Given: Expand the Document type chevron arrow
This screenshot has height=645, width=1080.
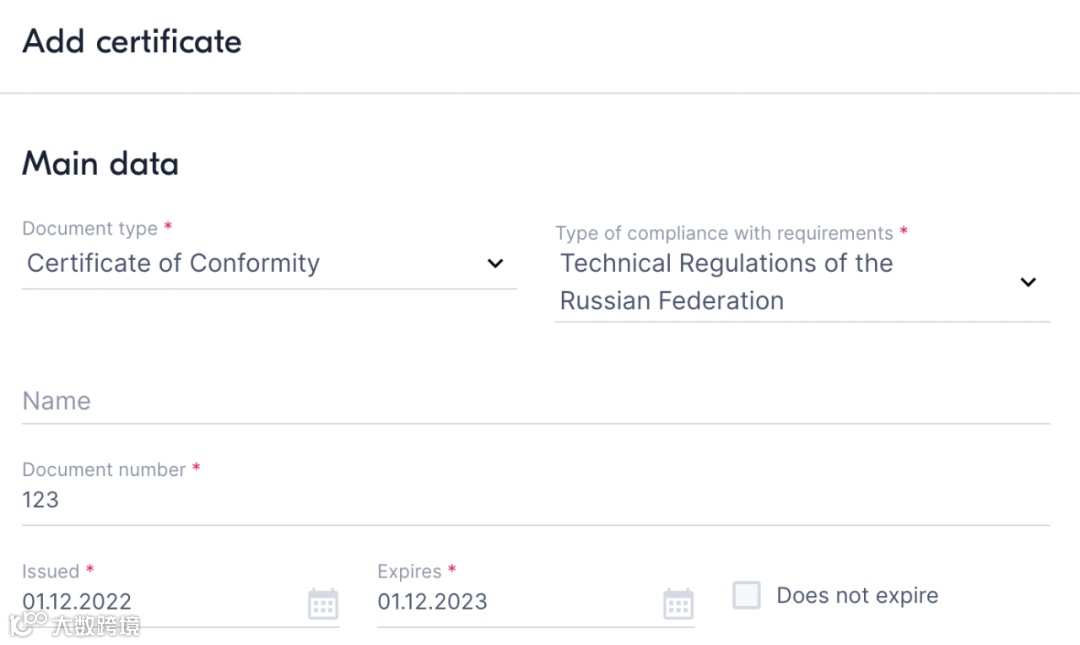Looking at the screenshot, I should point(495,264).
